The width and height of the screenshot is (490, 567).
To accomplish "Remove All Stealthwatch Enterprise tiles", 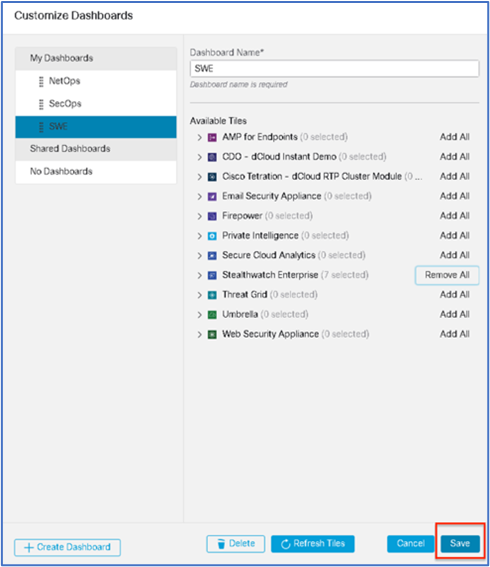I will 447,275.
